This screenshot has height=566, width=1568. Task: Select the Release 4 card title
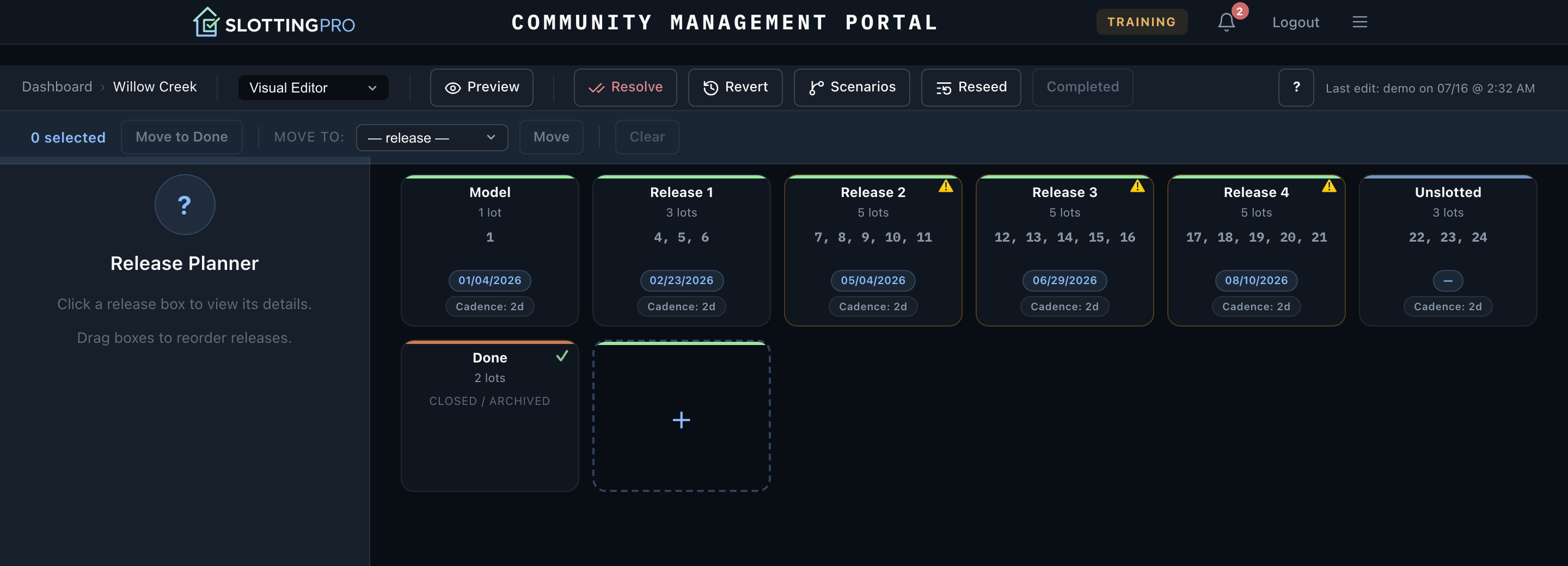1255,192
